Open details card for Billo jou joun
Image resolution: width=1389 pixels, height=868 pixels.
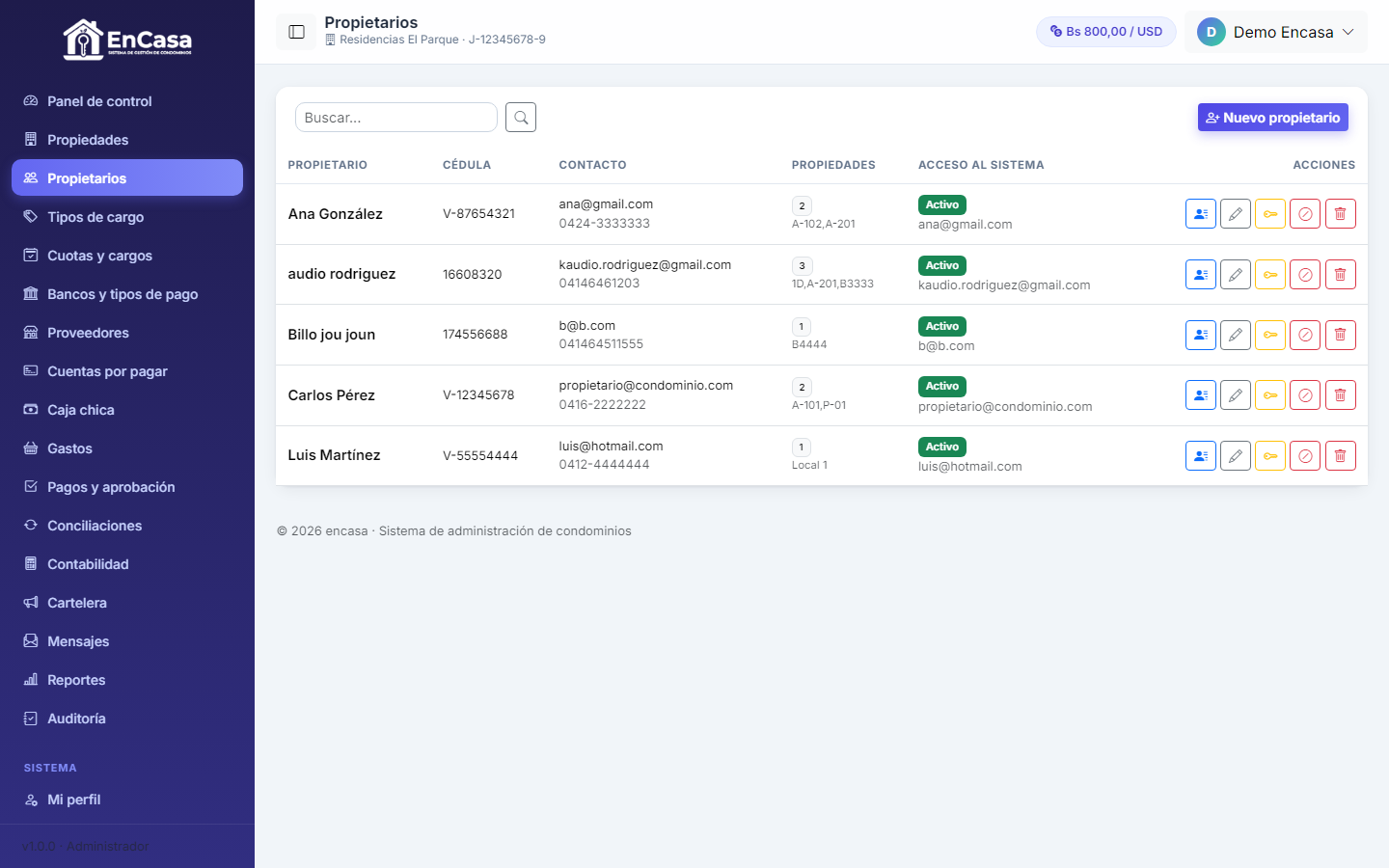click(x=1201, y=335)
